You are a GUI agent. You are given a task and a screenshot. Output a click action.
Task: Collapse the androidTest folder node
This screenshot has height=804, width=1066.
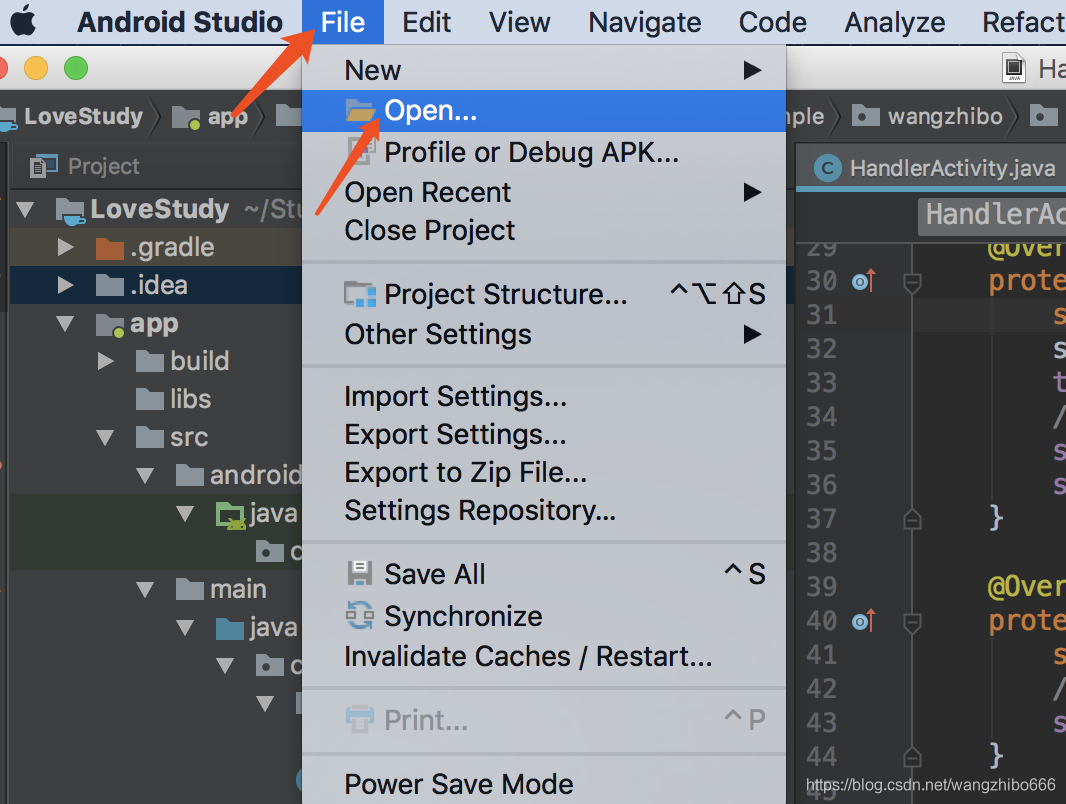(145, 476)
